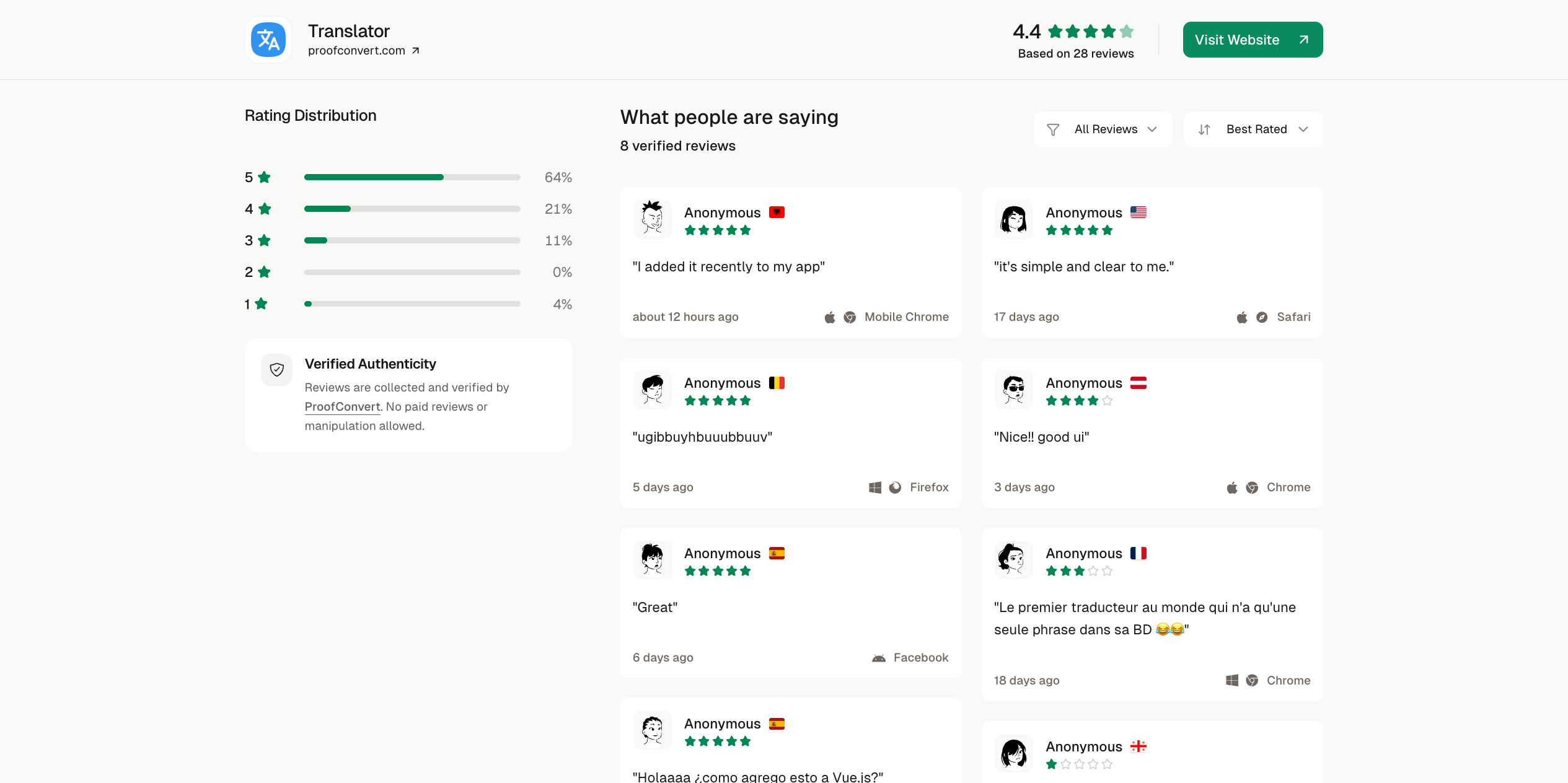Click the Firefox icon on the Belgian review
The height and width of the screenshot is (783, 1568).
tap(895, 487)
